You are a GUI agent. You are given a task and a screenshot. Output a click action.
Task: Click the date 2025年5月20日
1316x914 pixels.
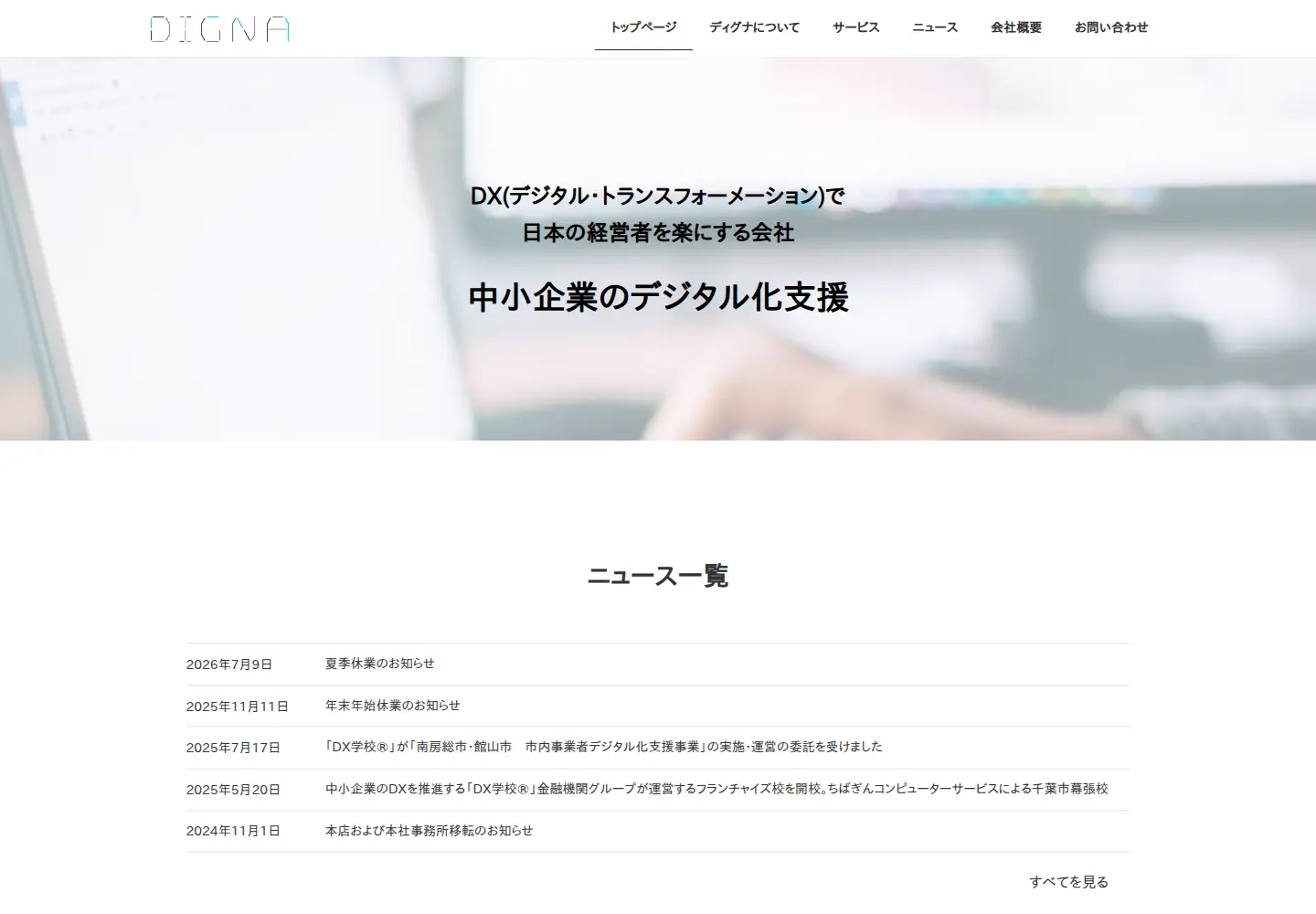[233, 790]
